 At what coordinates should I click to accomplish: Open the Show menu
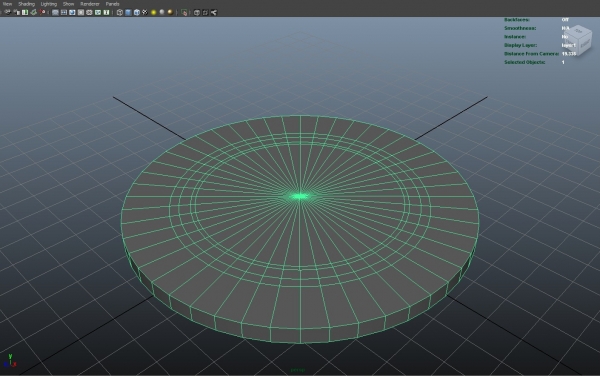[68, 4]
